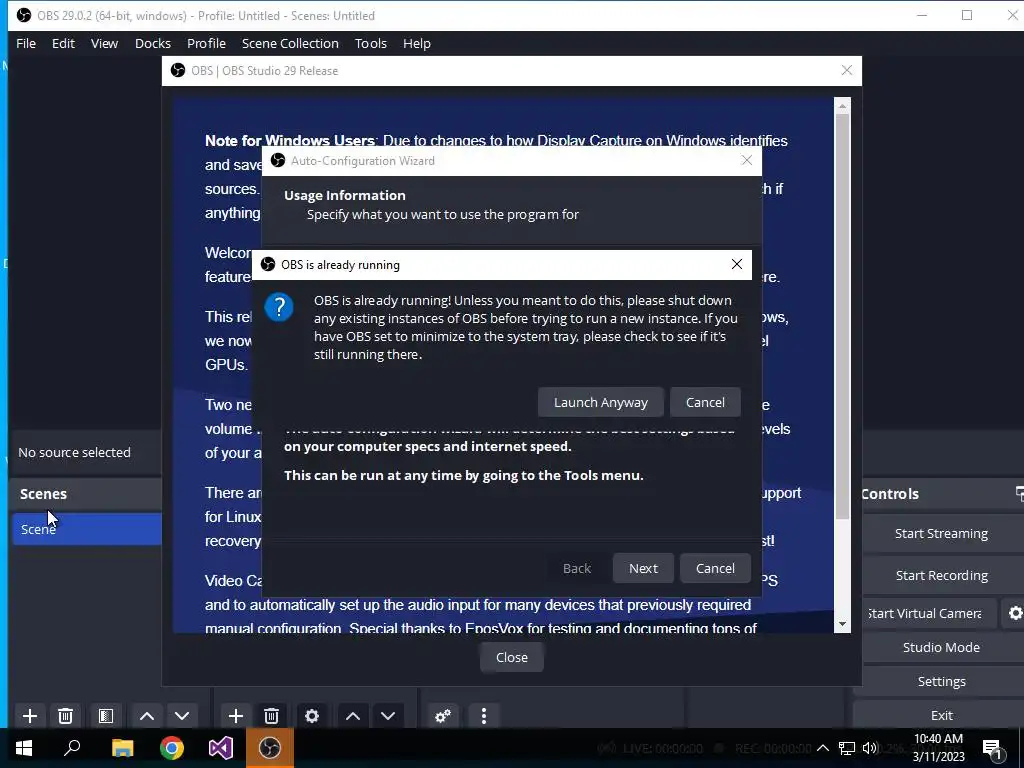Screen dimensions: 1024x768
Task: Open the File menu
Action: pyautogui.click(x=26, y=43)
